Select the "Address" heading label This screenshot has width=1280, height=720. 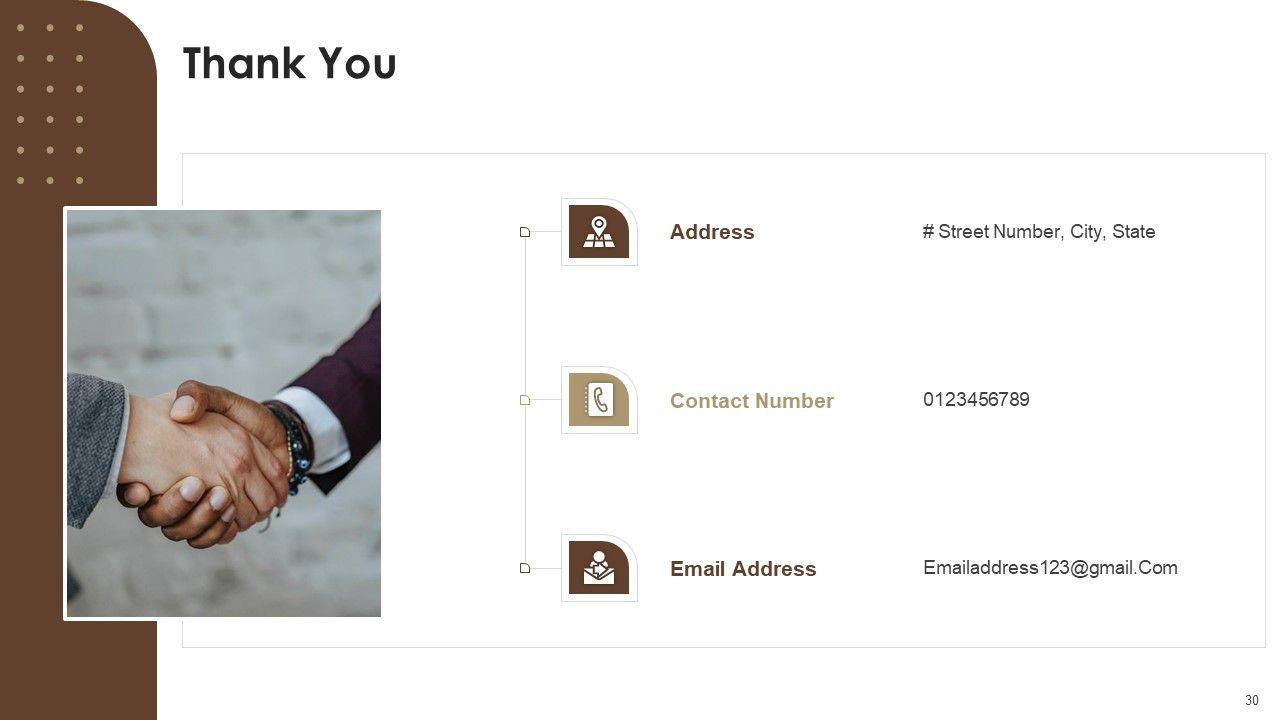coord(712,232)
